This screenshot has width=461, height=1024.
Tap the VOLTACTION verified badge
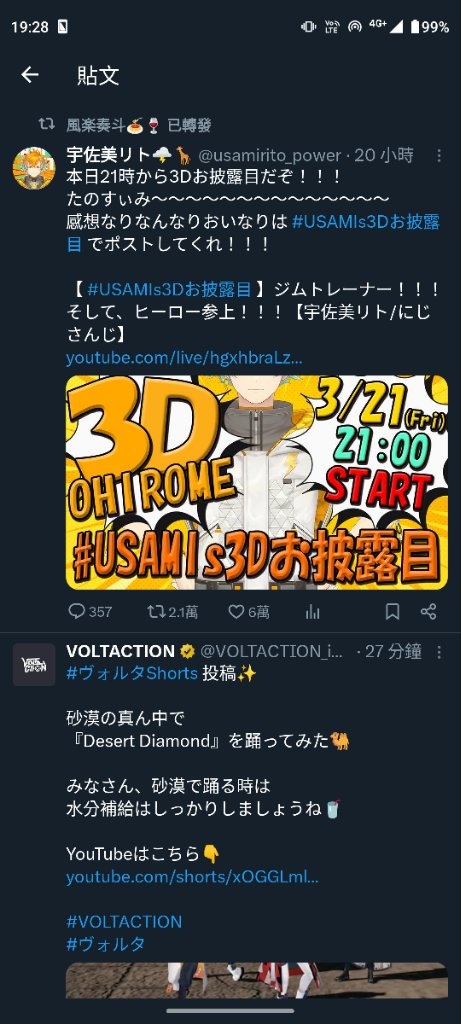pyautogui.click(x=187, y=652)
